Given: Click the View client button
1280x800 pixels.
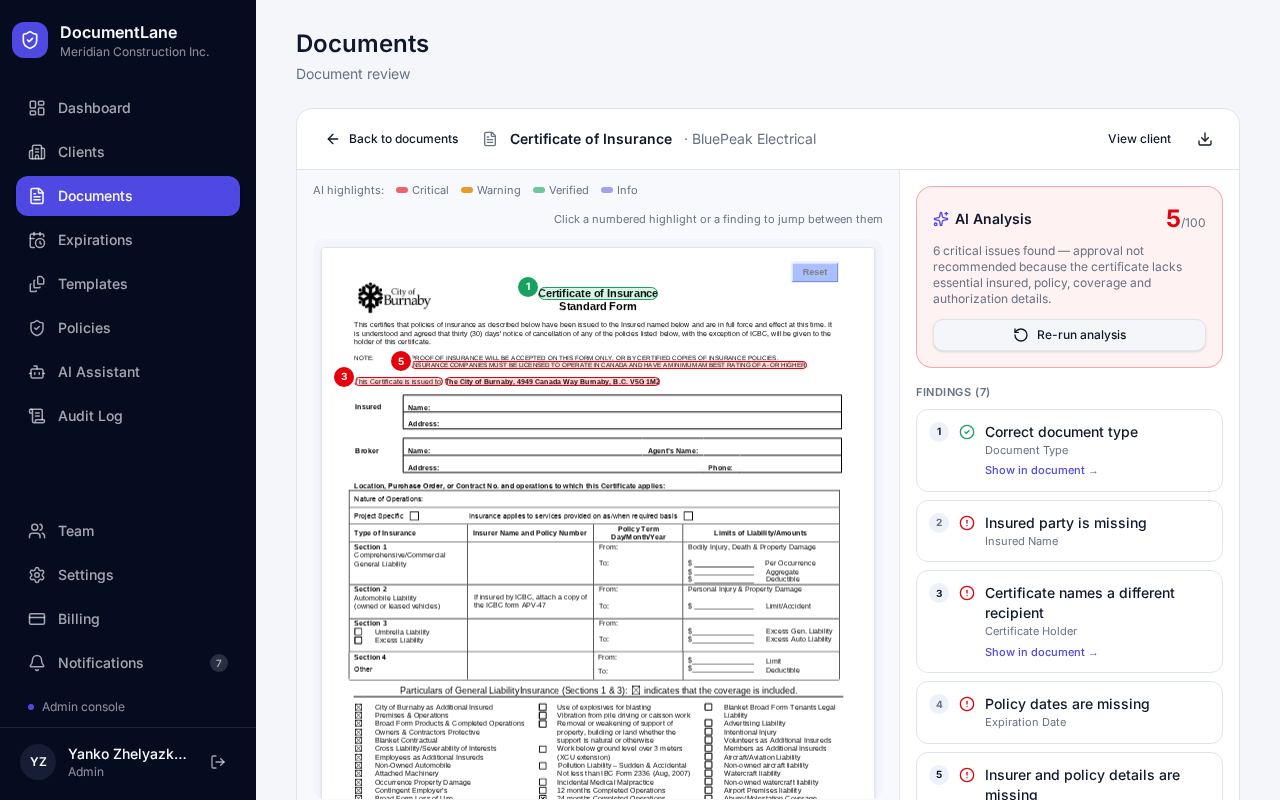Looking at the screenshot, I should tap(1139, 139).
